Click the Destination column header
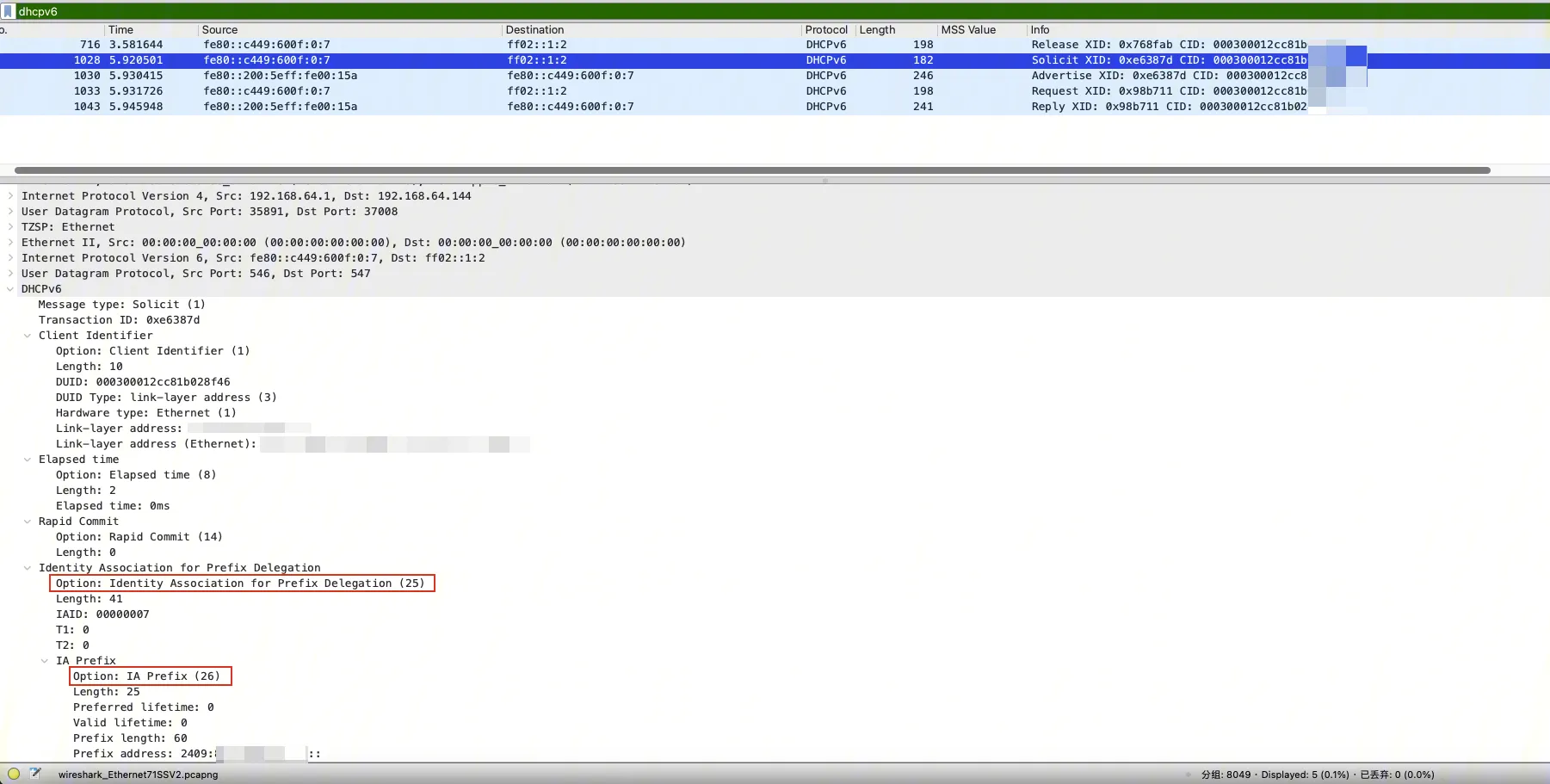1550x784 pixels. tap(534, 29)
